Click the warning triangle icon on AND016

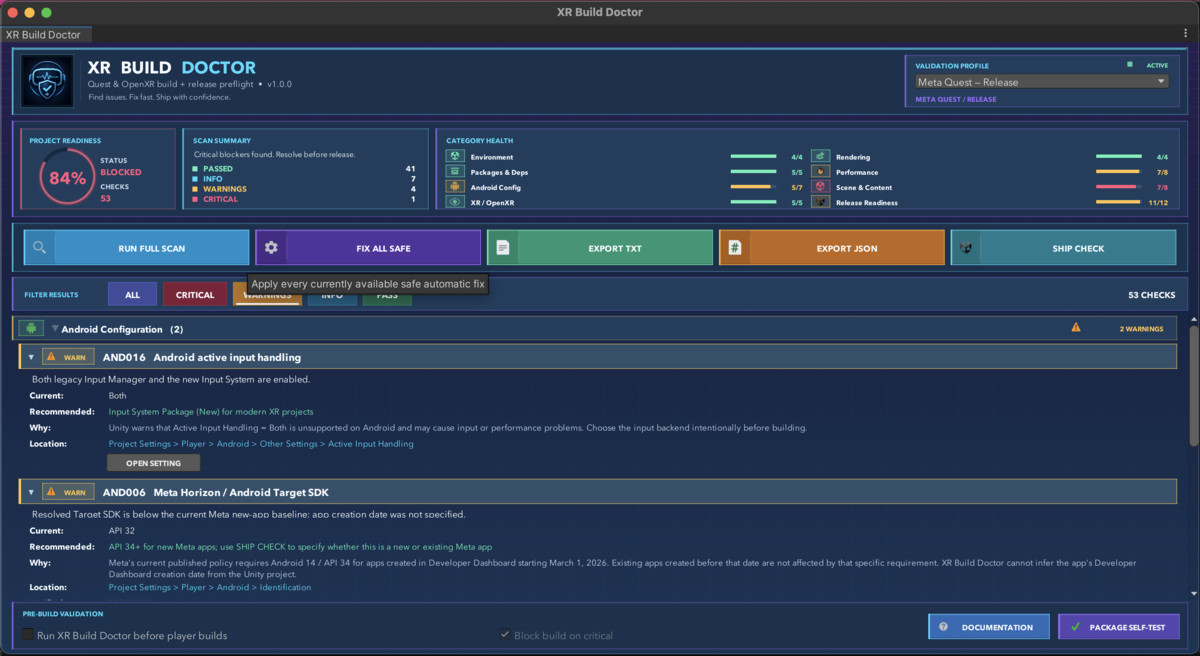[51, 357]
